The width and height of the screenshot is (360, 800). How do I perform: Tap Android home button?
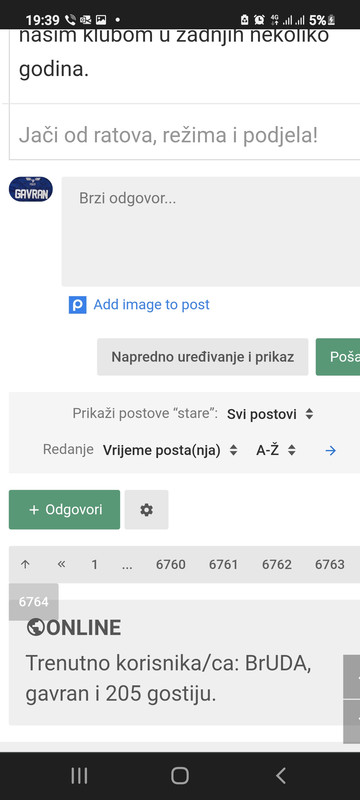[180, 776]
